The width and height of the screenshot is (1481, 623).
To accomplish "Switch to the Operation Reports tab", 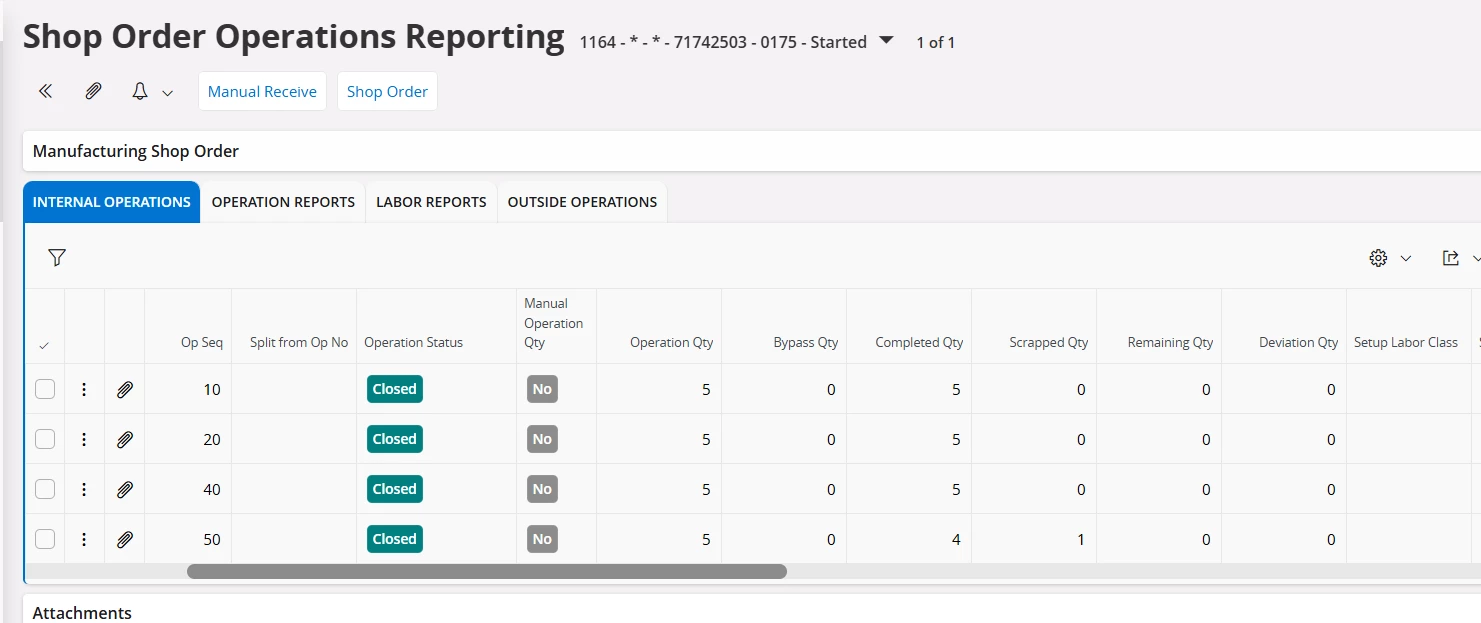I will [x=283, y=202].
